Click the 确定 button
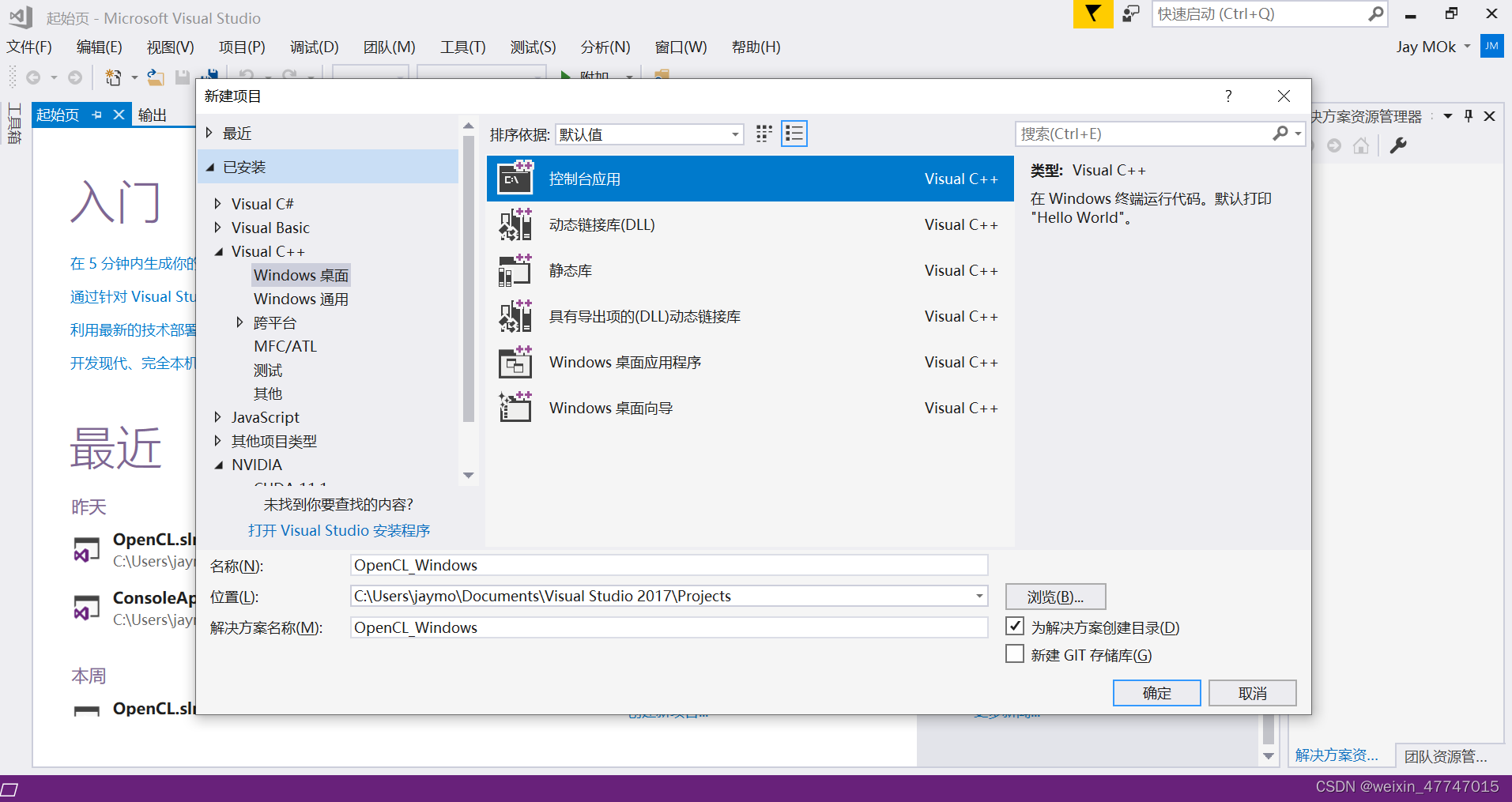Screen dimensions: 1512x802 [1156, 693]
